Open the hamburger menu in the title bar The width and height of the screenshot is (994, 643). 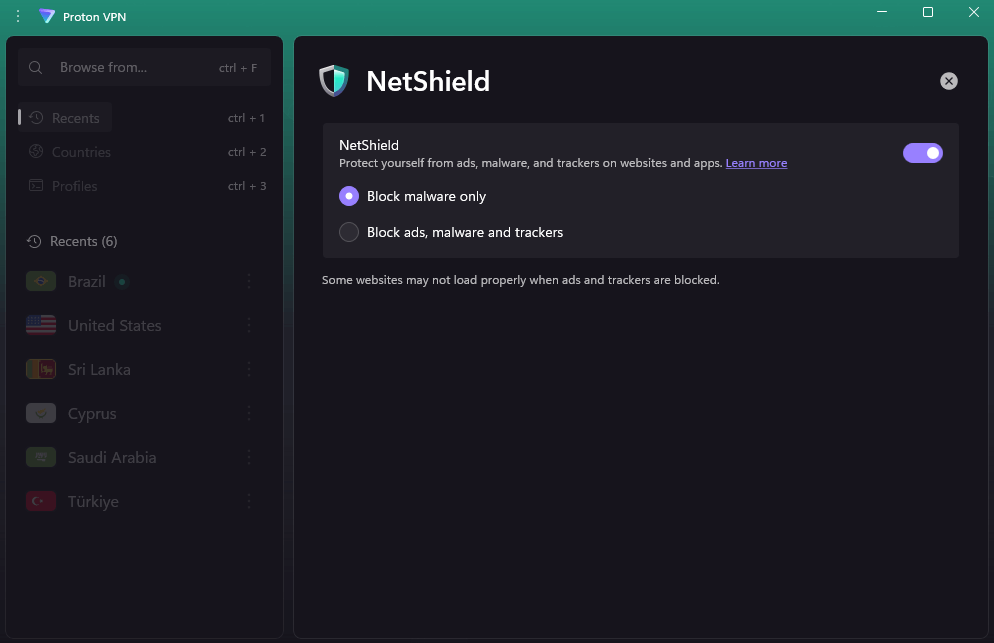(x=17, y=16)
